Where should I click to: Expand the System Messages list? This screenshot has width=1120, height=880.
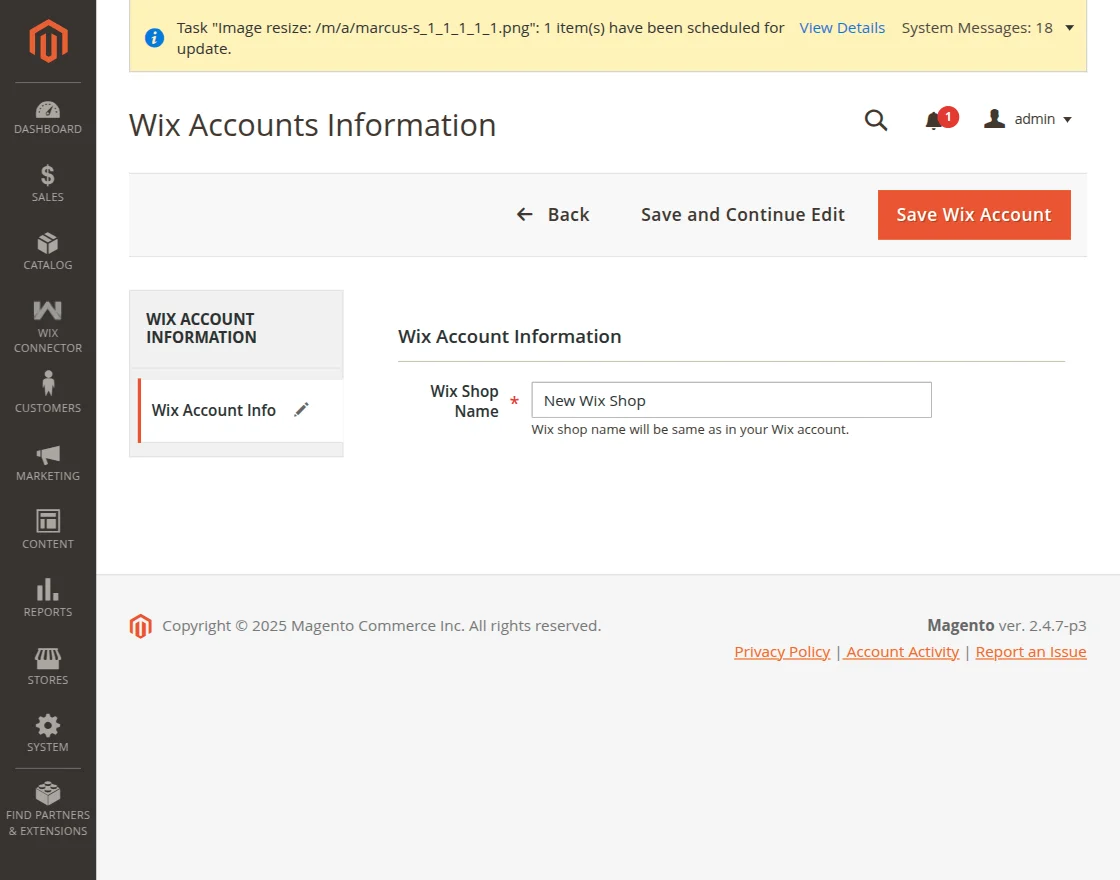pos(1069,28)
